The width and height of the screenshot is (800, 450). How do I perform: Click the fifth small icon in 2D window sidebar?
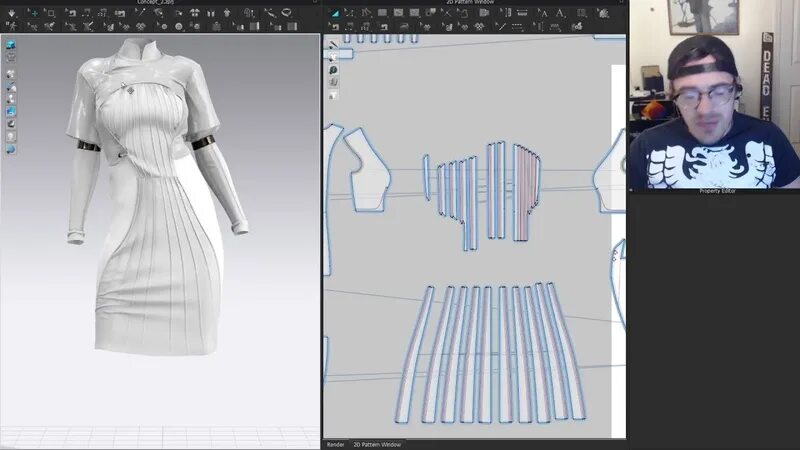pos(333,95)
